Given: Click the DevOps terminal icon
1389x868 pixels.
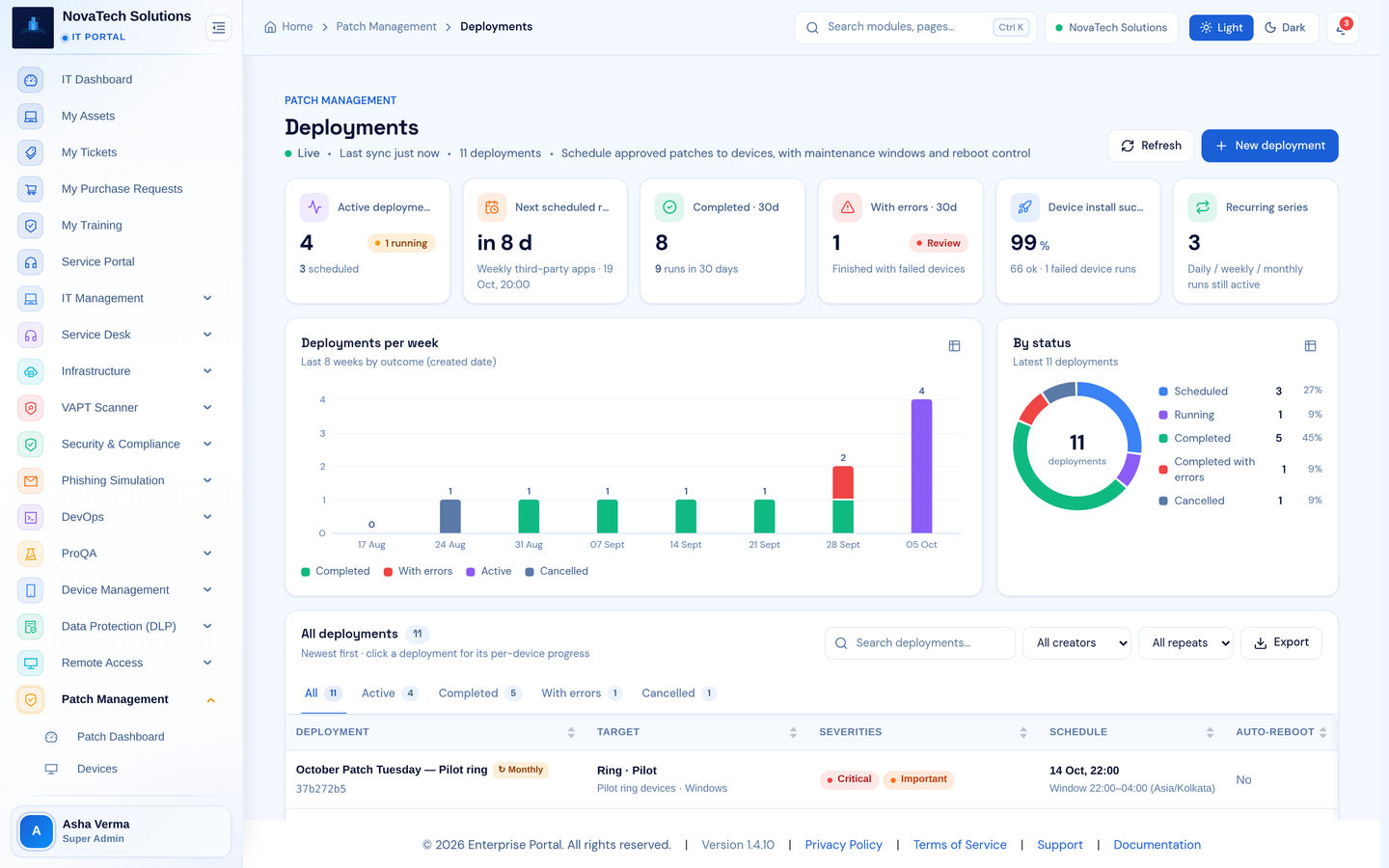Looking at the screenshot, I should [x=31, y=518].
